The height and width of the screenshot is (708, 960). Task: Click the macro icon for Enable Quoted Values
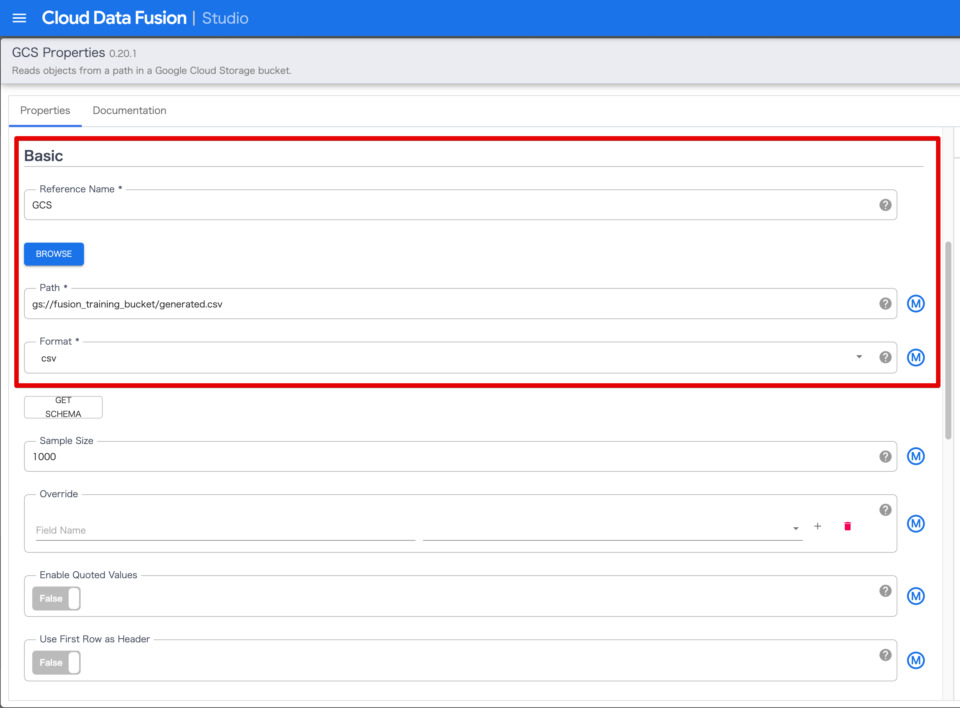[916, 596]
